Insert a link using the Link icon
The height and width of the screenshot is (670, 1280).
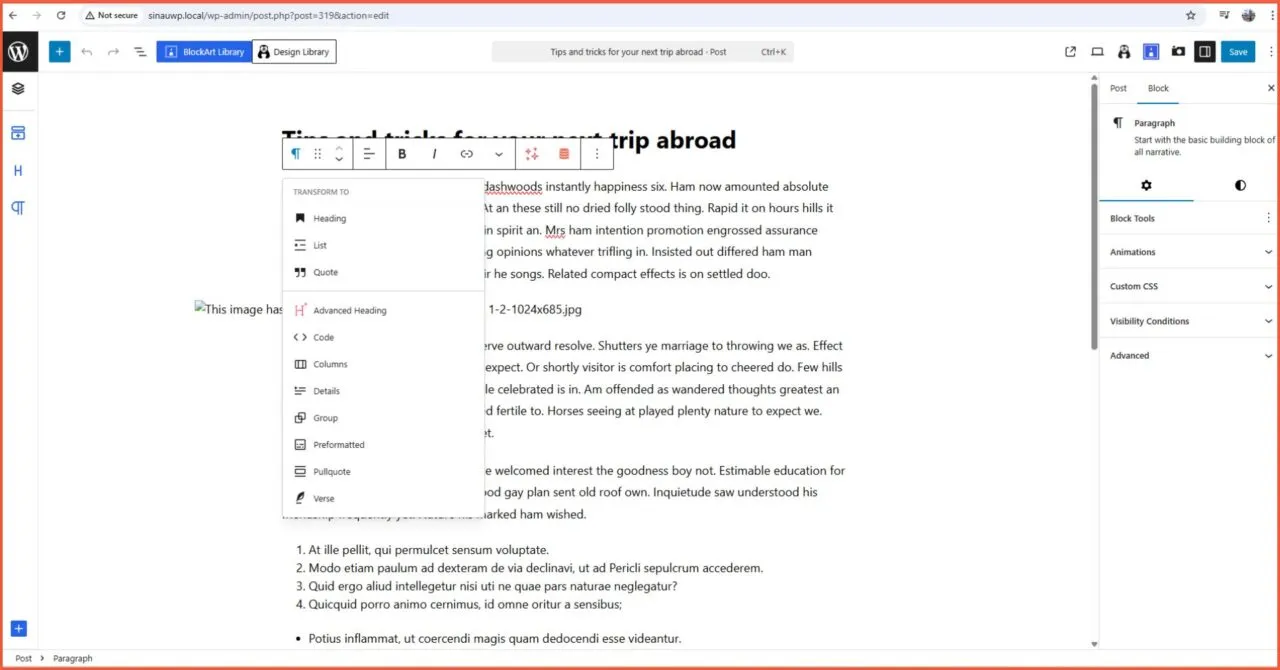click(466, 153)
